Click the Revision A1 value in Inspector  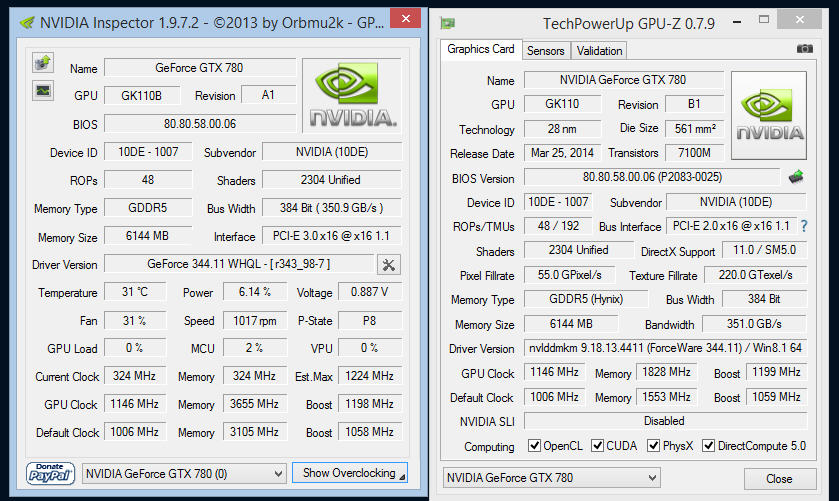[x=268, y=95]
